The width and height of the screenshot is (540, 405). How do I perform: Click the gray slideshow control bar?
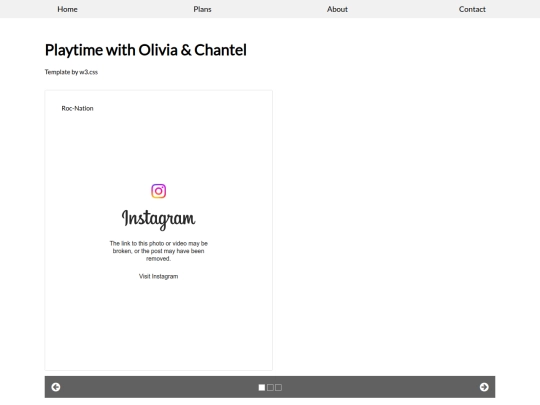coord(270,387)
